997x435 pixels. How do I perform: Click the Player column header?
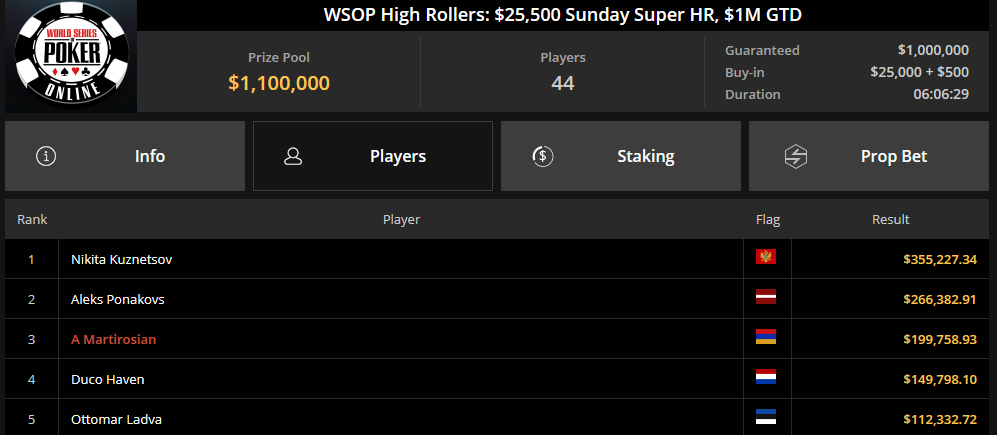(x=401, y=219)
